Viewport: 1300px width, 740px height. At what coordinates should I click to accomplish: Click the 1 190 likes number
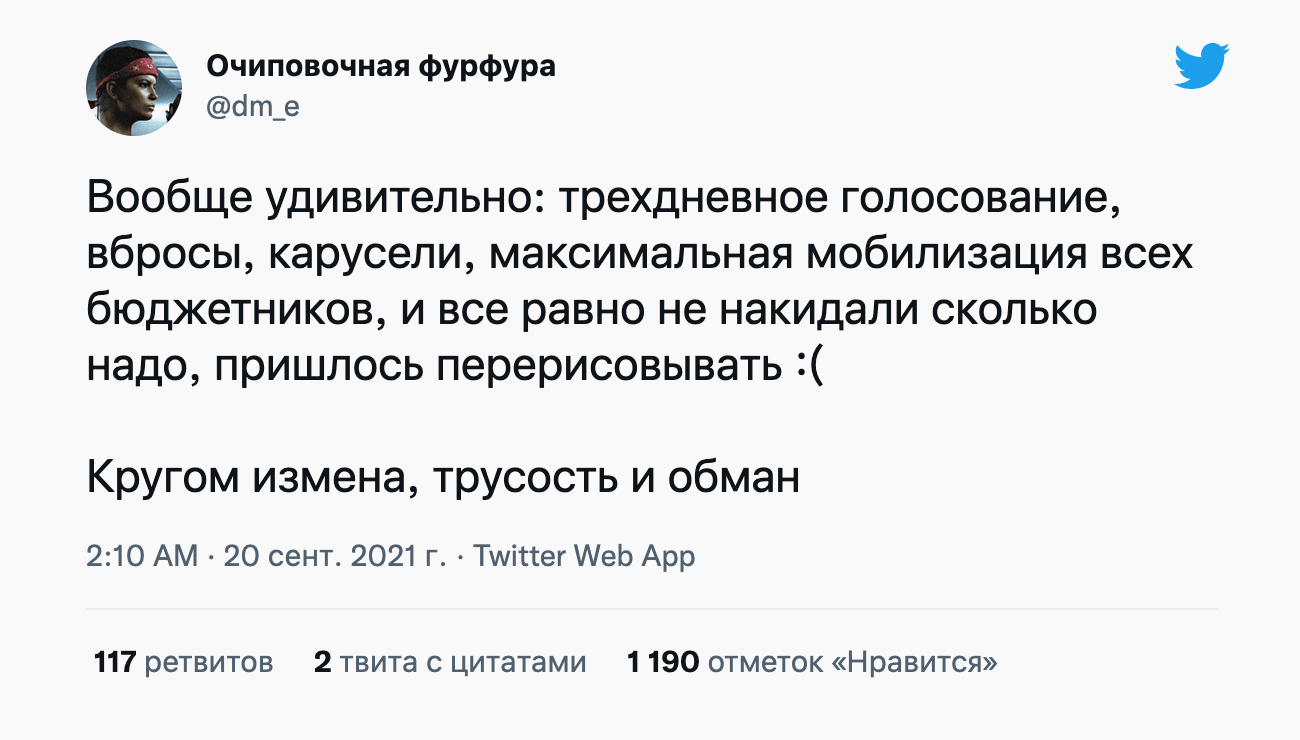coord(662,662)
